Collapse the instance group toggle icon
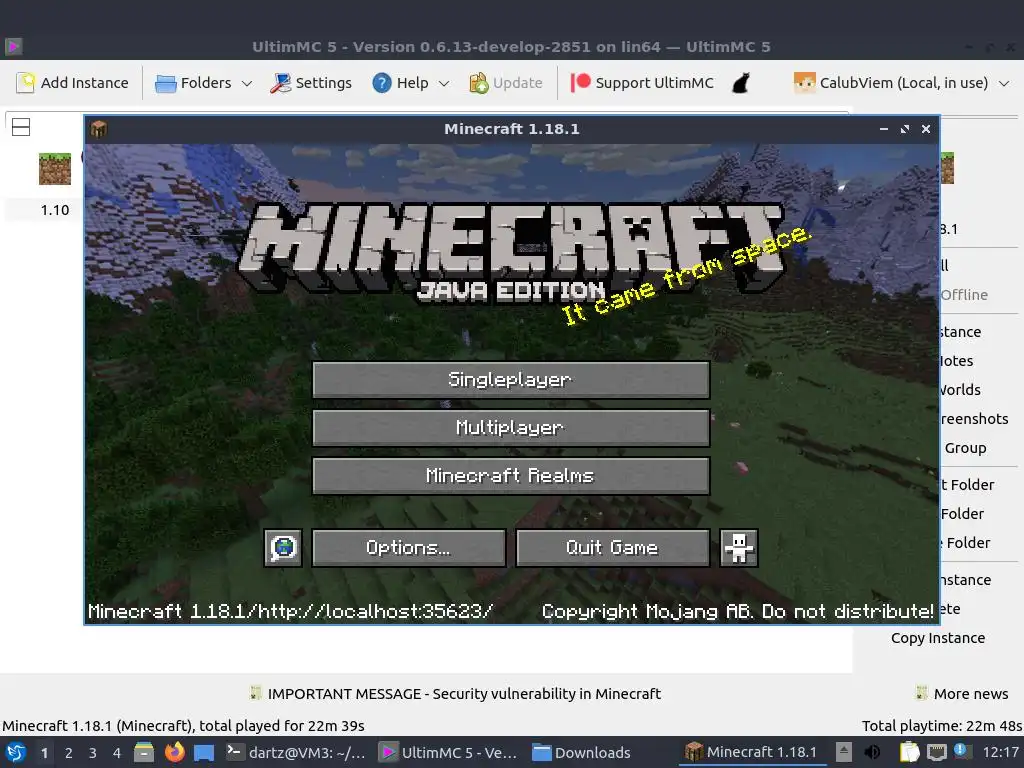 coord(21,127)
